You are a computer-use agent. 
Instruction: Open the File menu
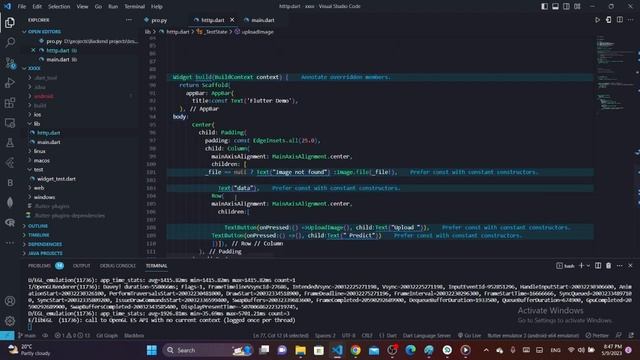(22, 6)
